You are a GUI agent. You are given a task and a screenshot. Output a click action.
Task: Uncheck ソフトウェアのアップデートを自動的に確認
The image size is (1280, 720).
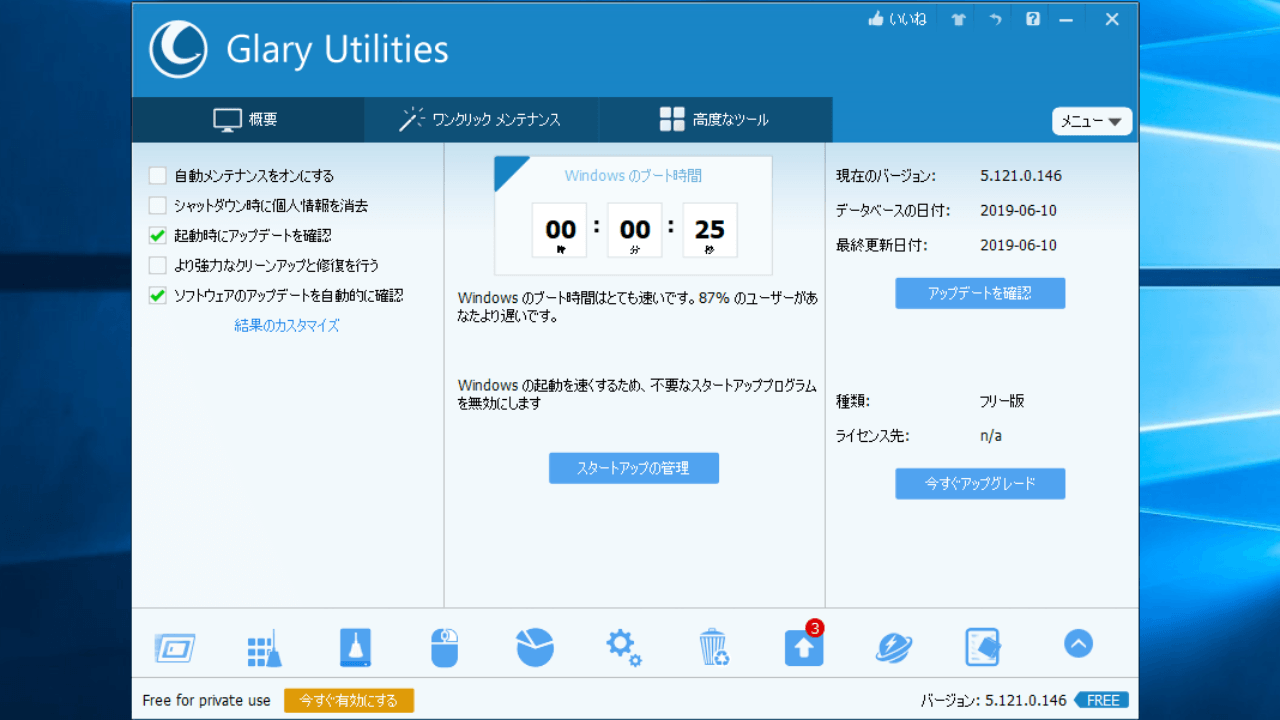click(x=157, y=296)
